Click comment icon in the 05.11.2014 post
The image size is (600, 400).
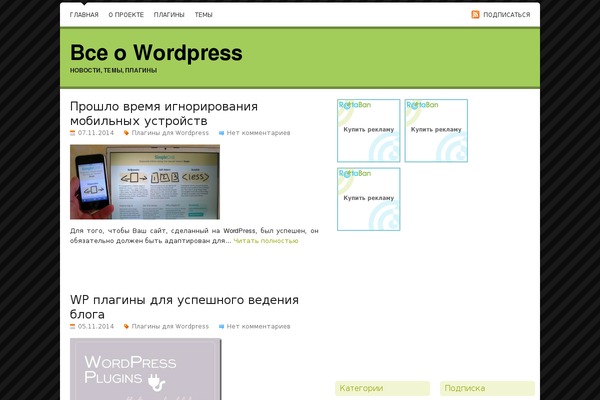pos(221,327)
